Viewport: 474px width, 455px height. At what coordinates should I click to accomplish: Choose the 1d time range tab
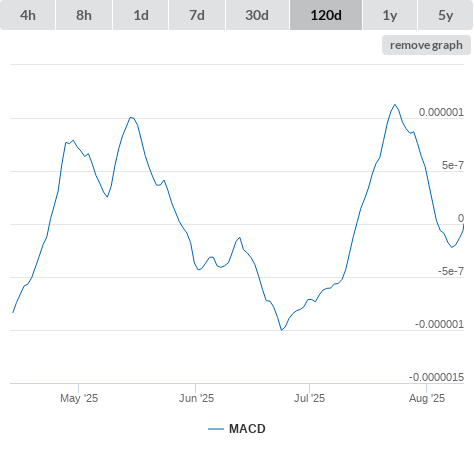141,15
